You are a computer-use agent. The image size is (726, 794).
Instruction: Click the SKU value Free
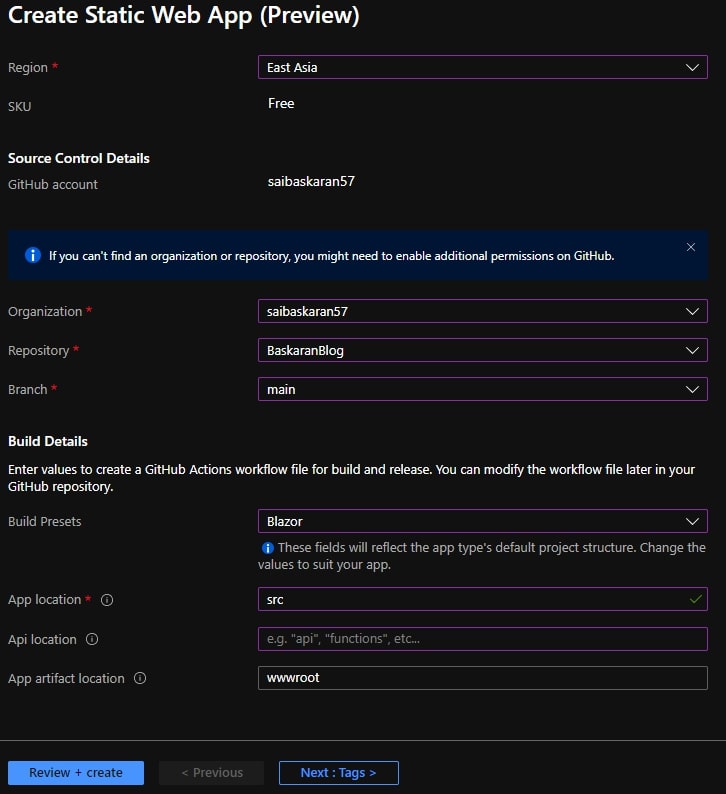(x=281, y=103)
